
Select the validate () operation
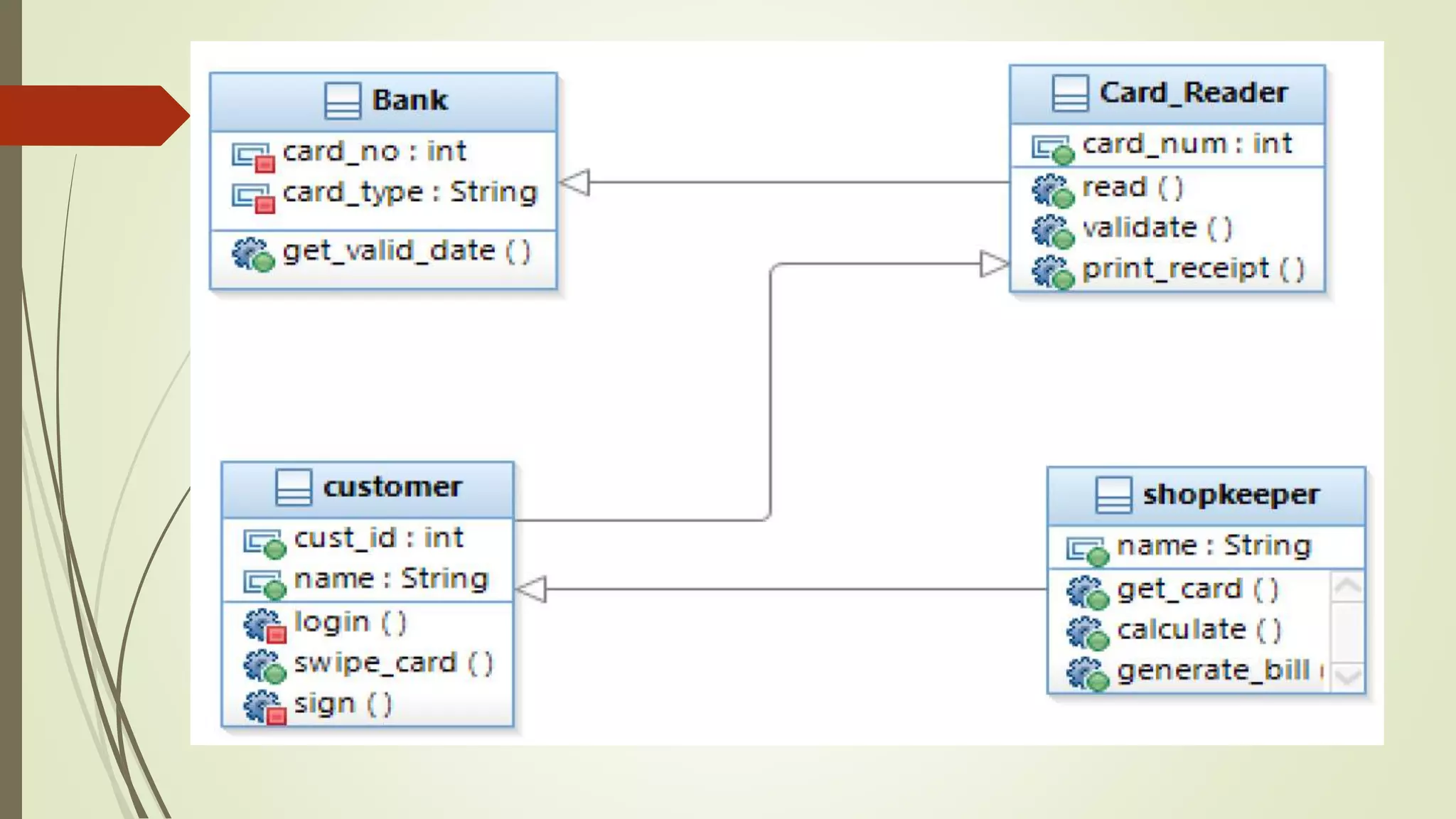(1156, 229)
